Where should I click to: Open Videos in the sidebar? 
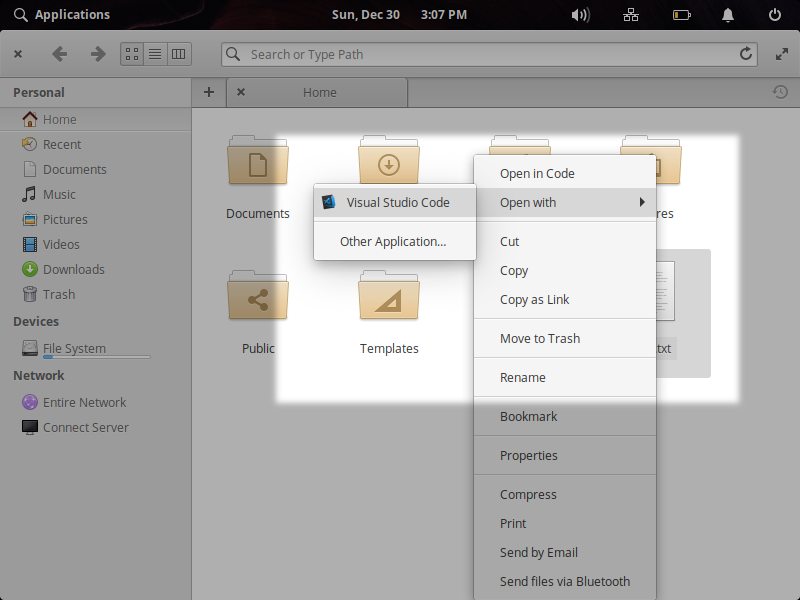(x=95, y=244)
